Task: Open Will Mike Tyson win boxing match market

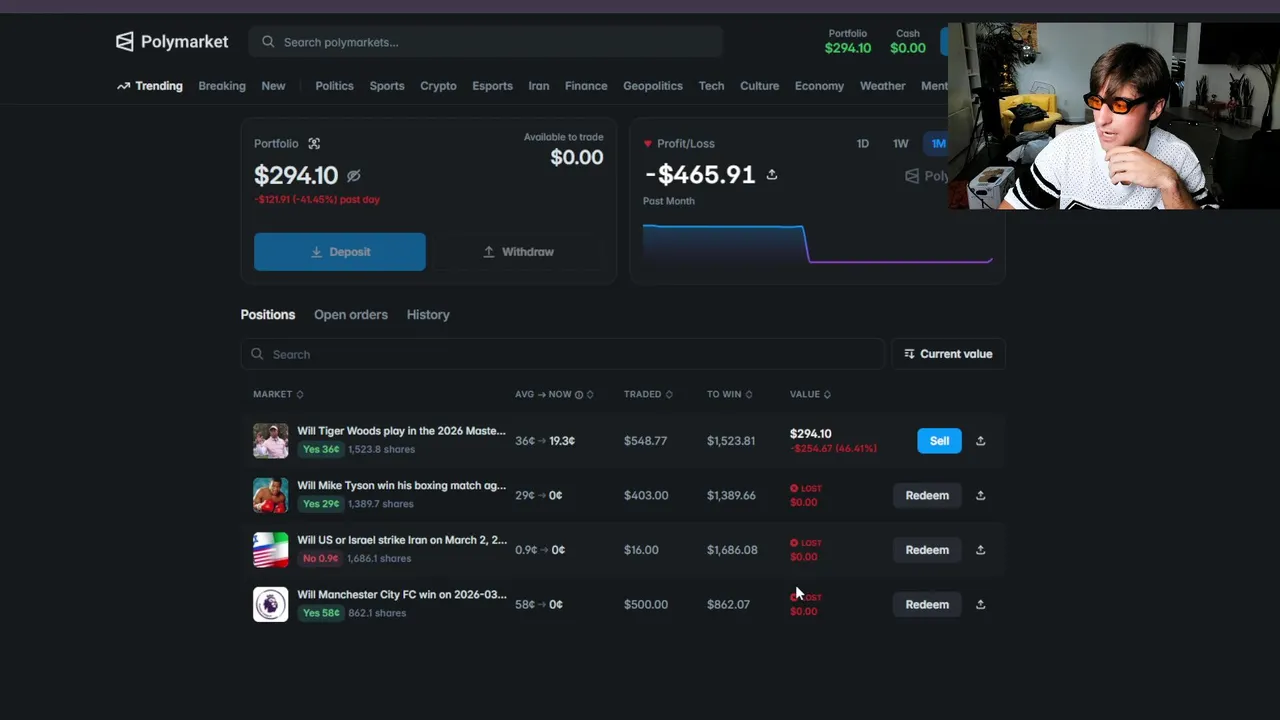Action: 401,486
